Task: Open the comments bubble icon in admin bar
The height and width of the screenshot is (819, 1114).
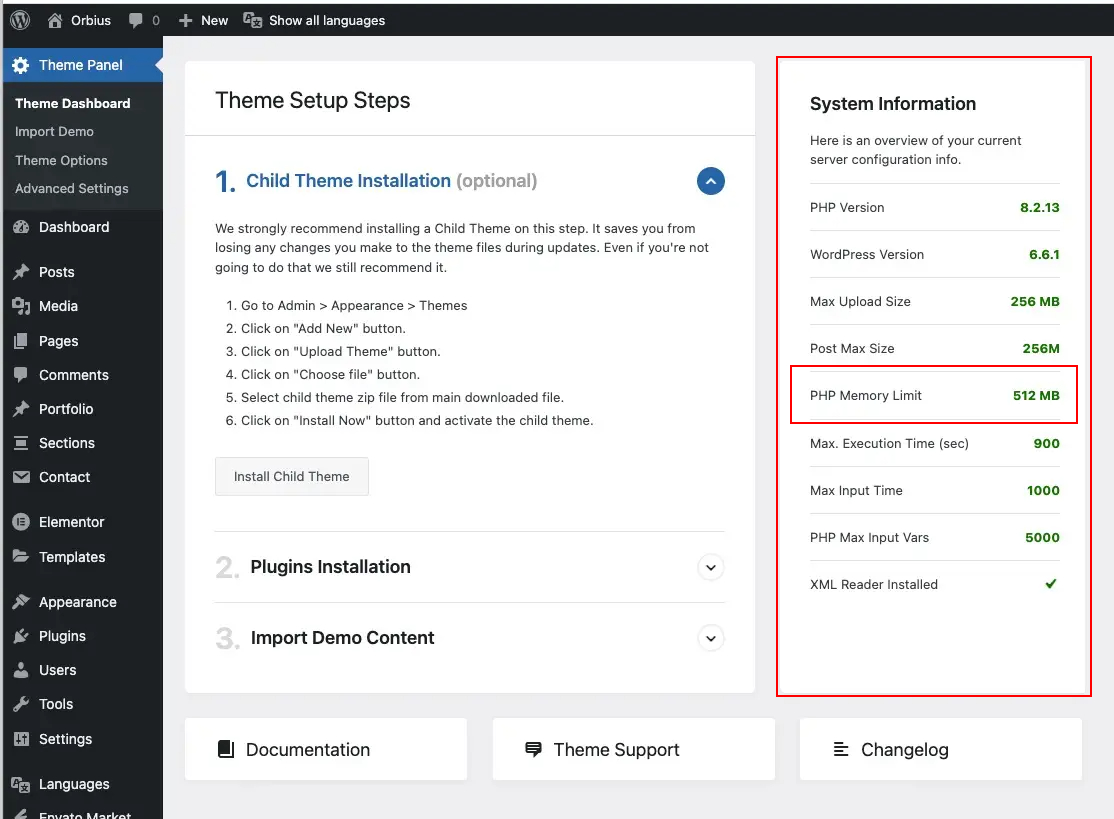Action: point(135,21)
